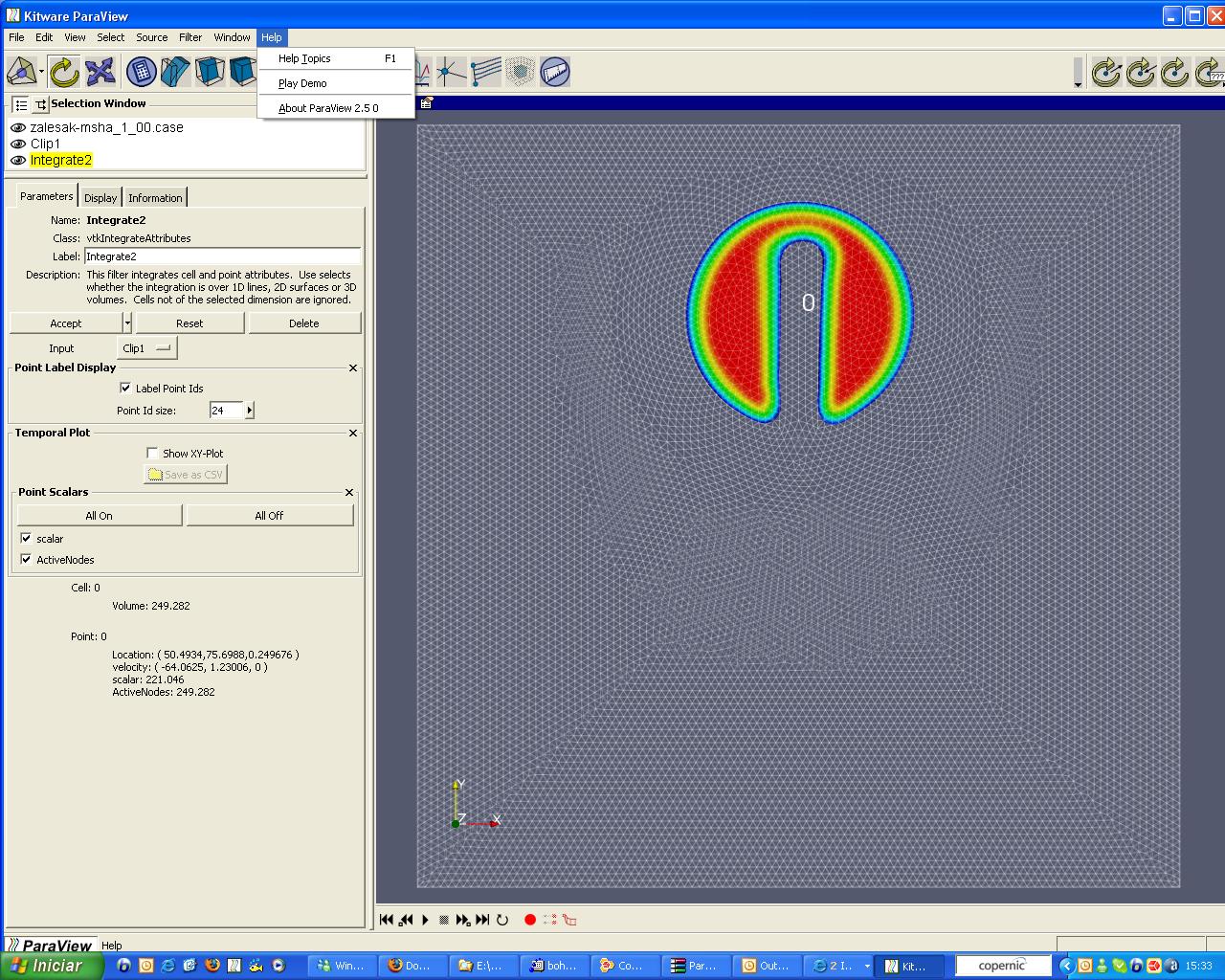The image size is (1225, 980).
Task: Uncheck Label Point Ids checkbox
Action: [125, 388]
